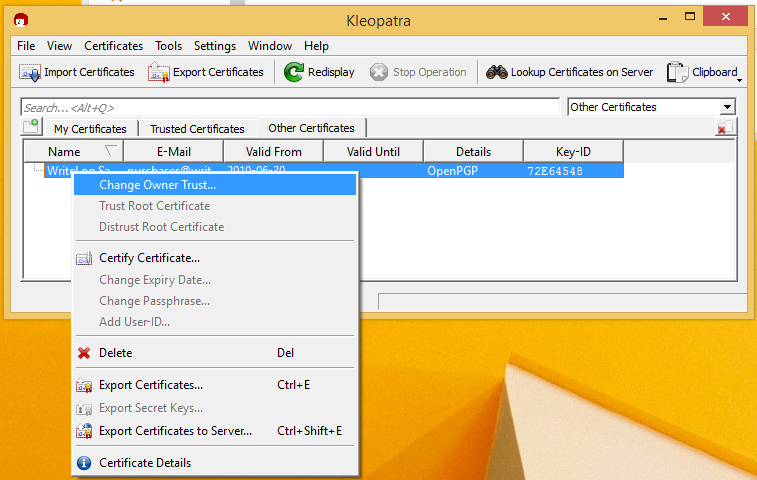Image resolution: width=757 pixels, height=480 pixels.
Task: Switch to My Certificates tab
Action: [90, 129]
